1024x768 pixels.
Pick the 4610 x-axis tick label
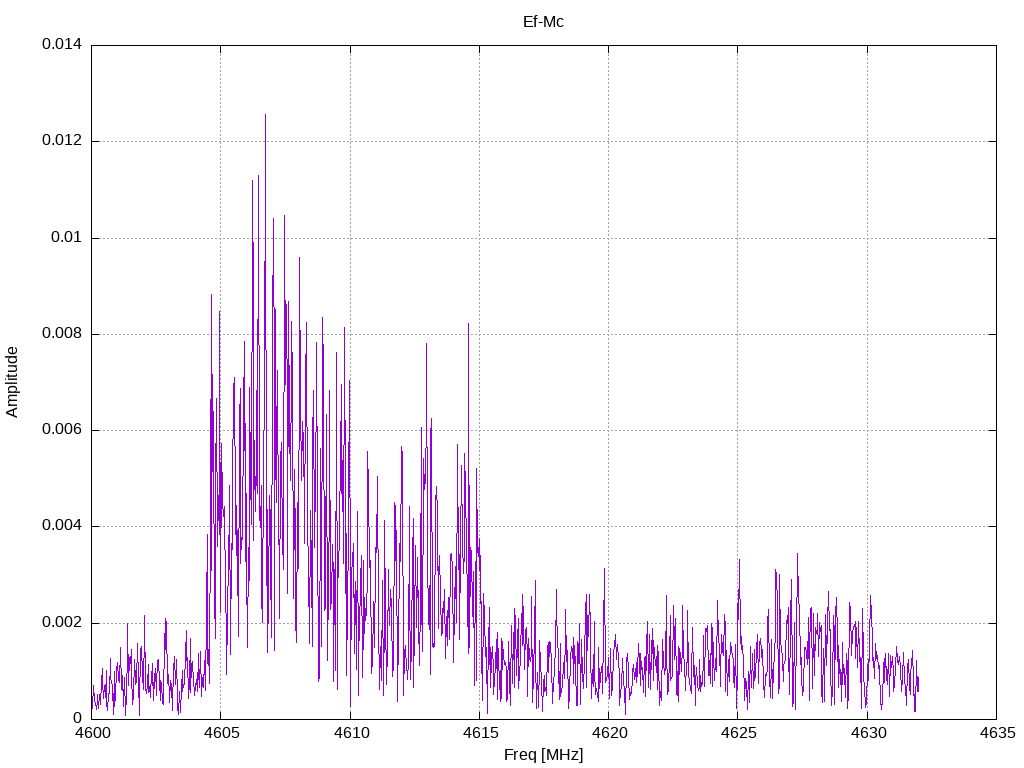coord(350,733)
